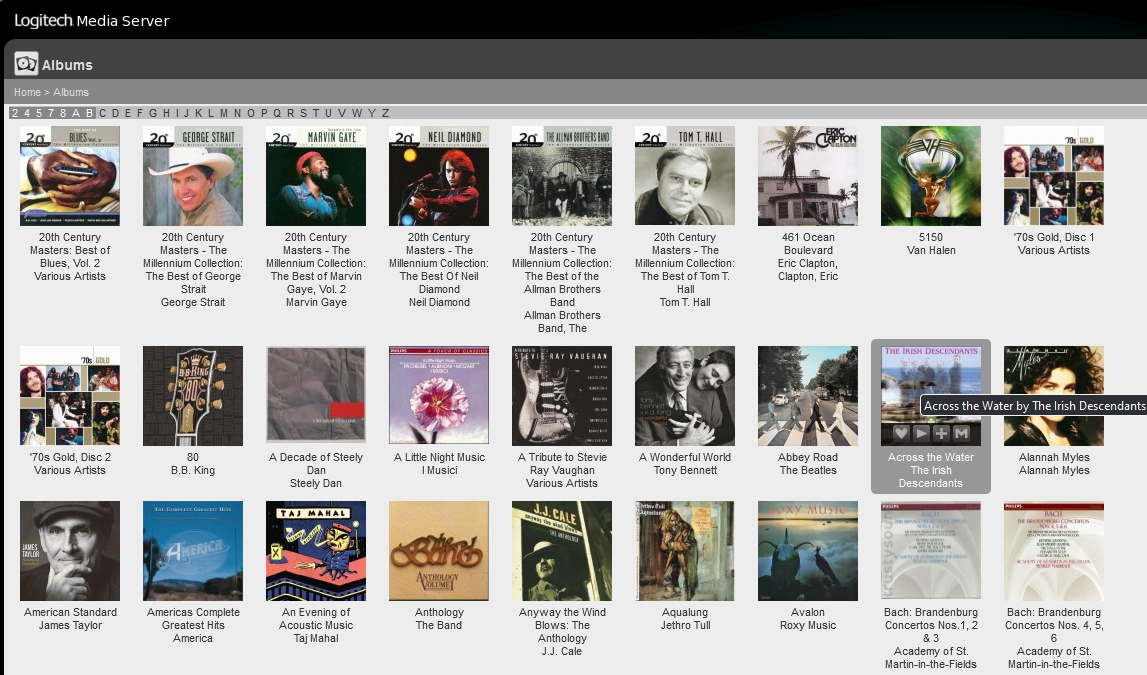Add Across the Water to playlist (plus)

(x=941, y=434)
